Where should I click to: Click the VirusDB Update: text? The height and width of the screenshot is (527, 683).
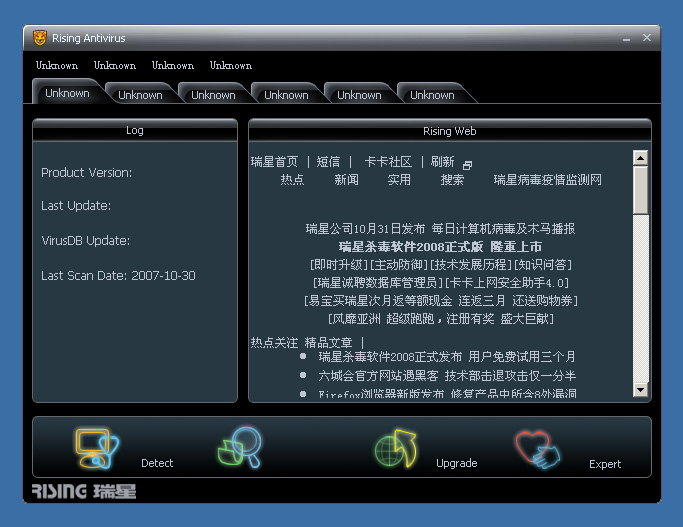pyautogui.click(x=86, y=241)
